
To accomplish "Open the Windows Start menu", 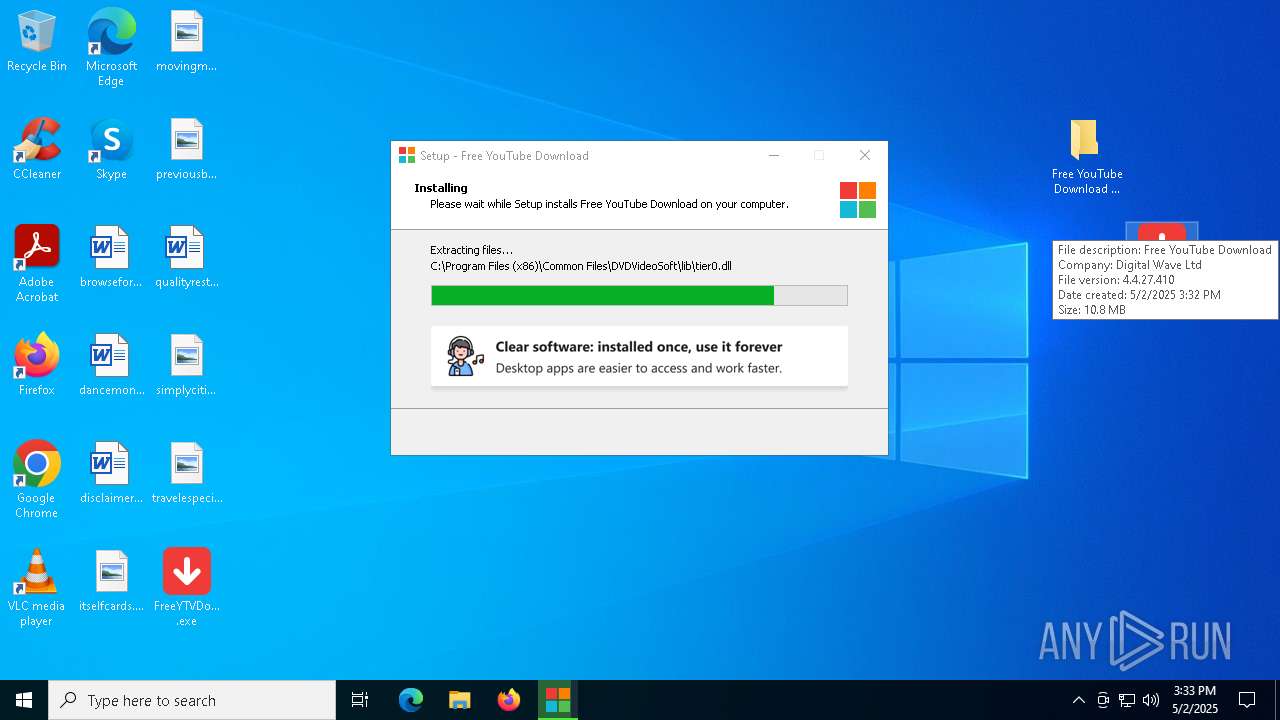I will point(24,700).
